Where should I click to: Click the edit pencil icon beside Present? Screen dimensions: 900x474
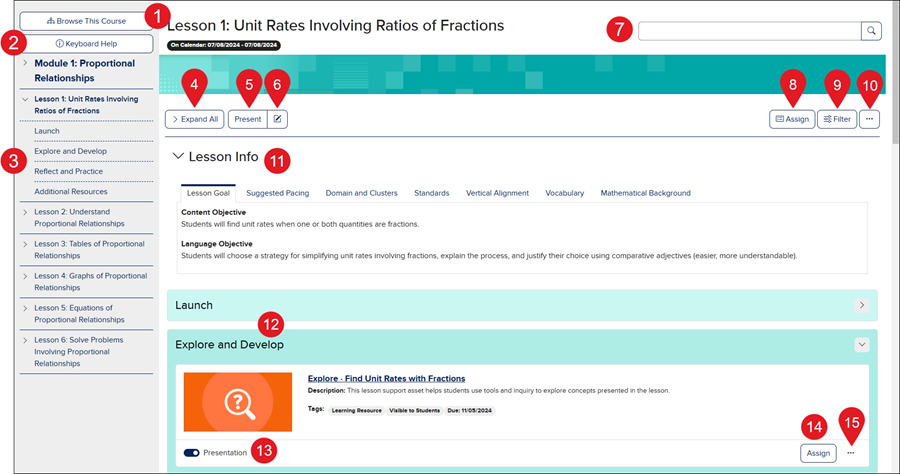(x=277, y=119)
